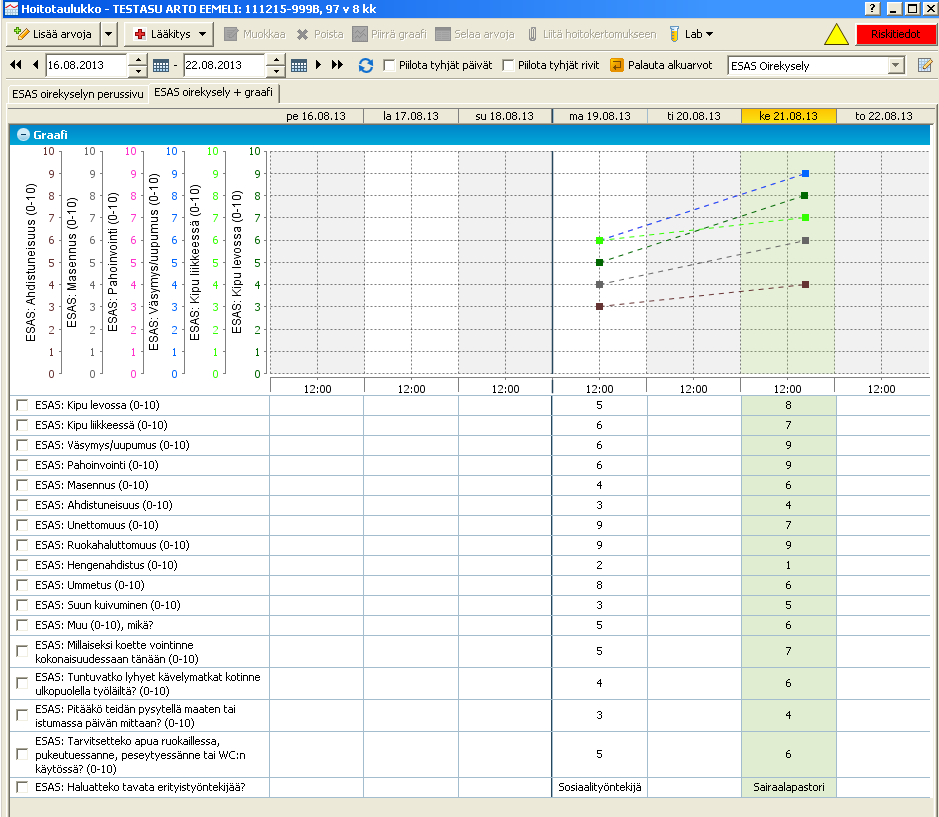Image resolution: width=939 pixels, height=817 pixels.
Task: Click the Palauta alkuarvot button
Action: 661,65
